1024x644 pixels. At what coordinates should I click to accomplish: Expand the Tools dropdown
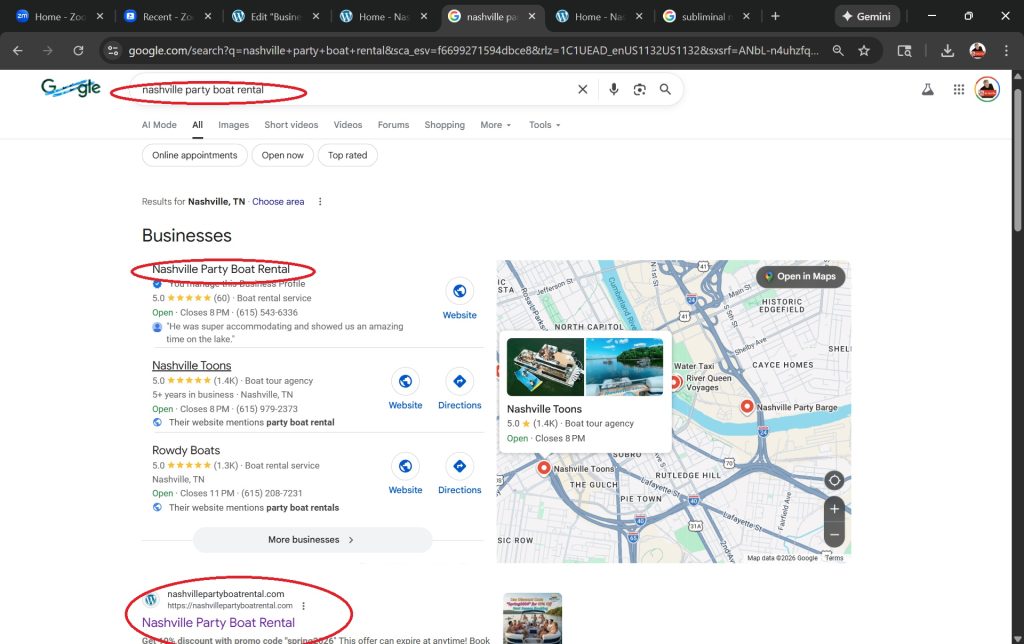tap(544, 125)
